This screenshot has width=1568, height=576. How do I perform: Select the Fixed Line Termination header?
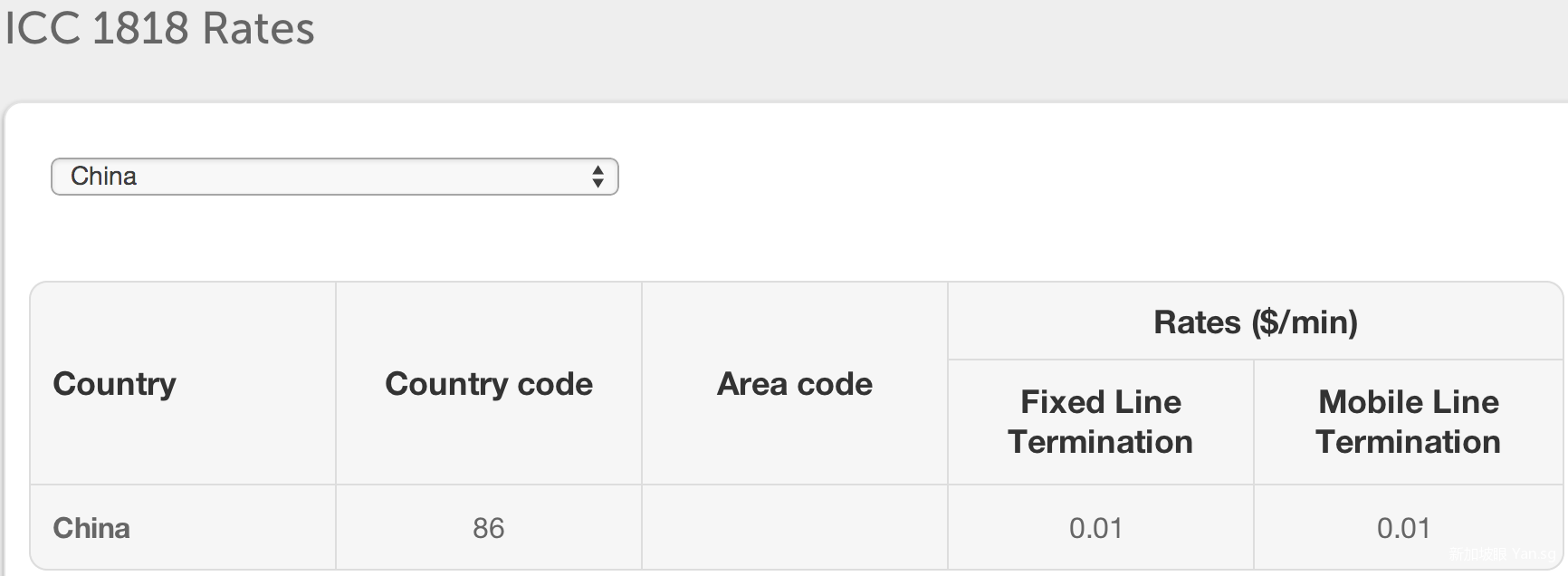click(x=1100, y=421)
